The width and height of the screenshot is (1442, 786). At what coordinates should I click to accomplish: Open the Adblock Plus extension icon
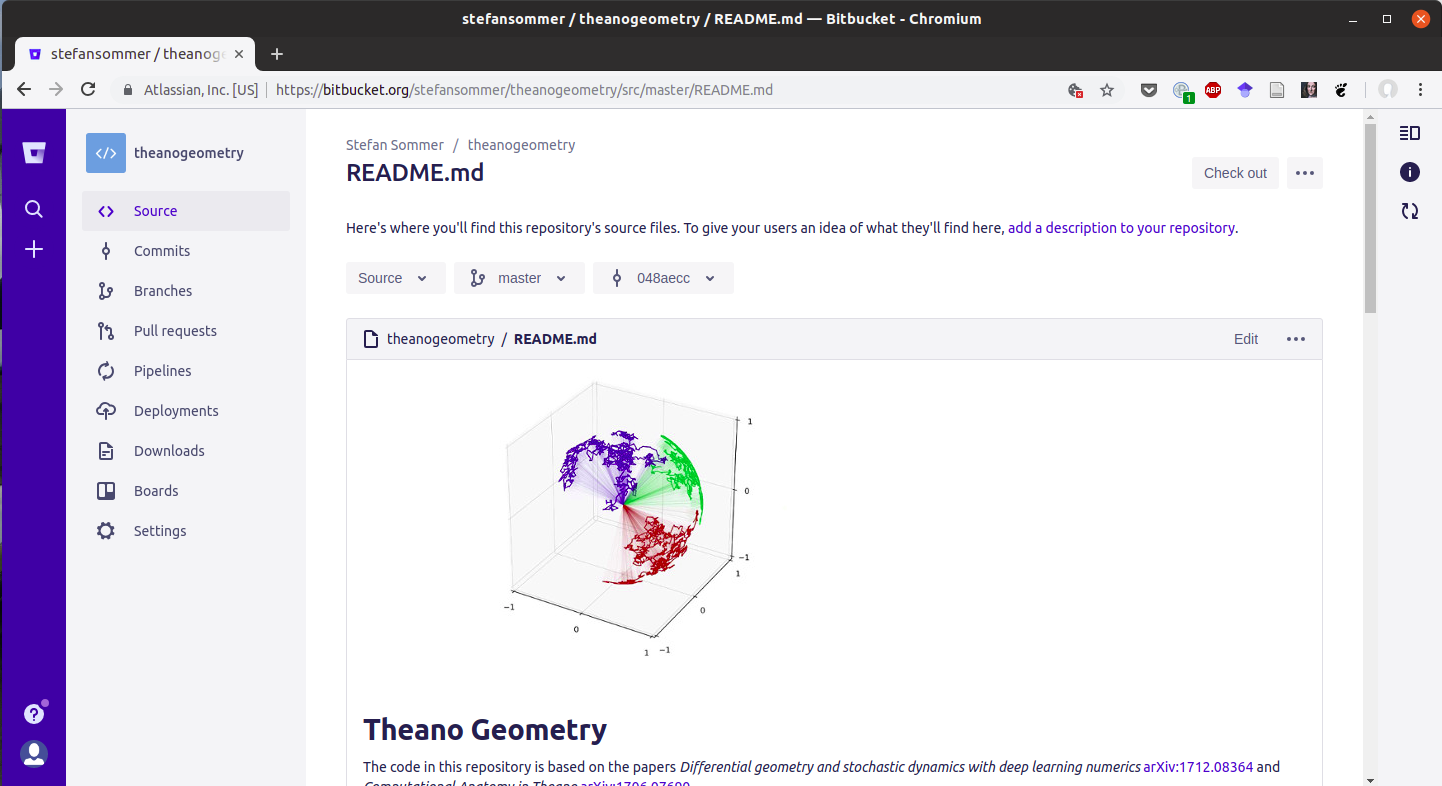click(x=1213, y=90)
